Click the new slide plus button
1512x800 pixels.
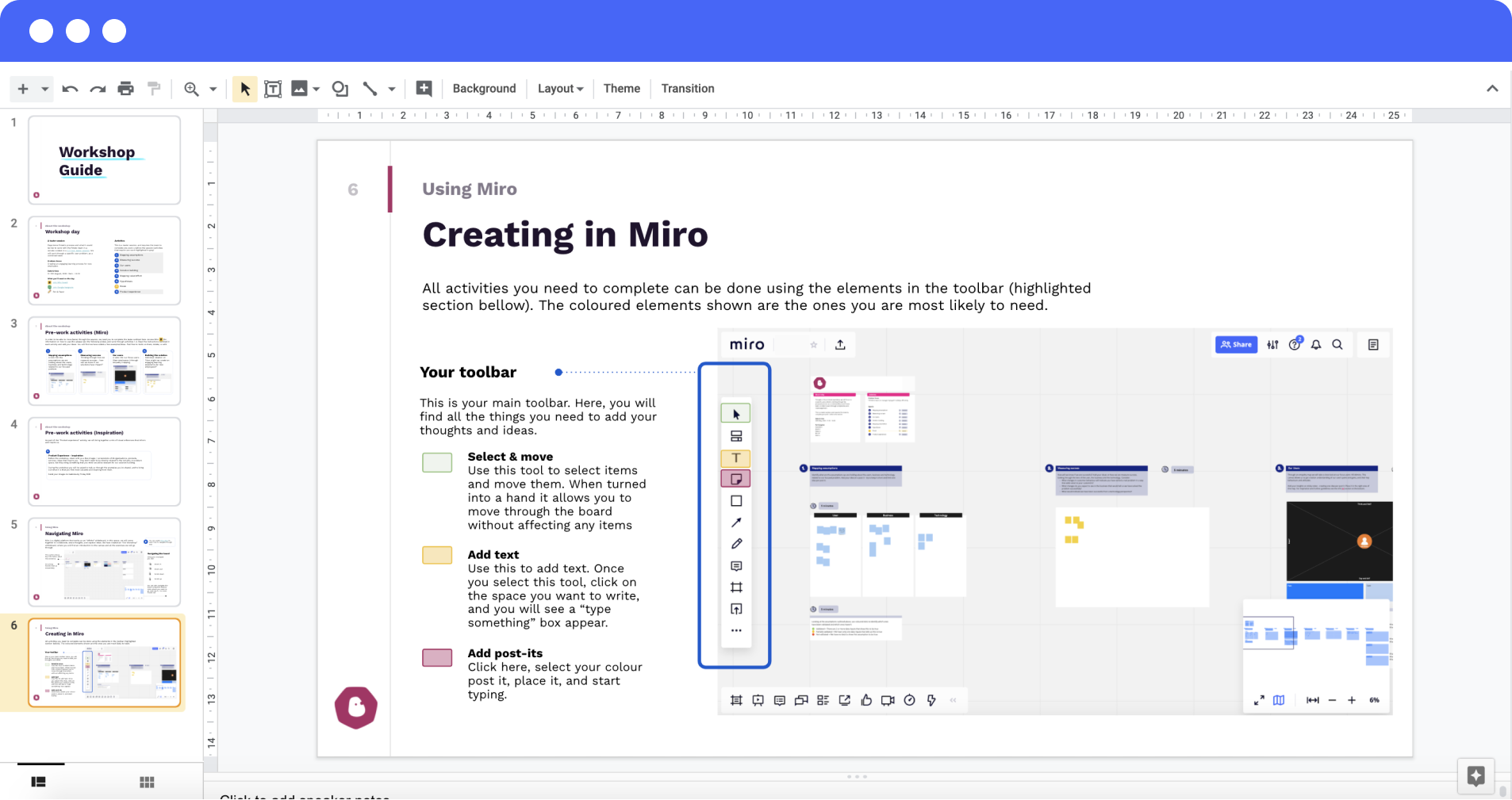tap(23, 89)
